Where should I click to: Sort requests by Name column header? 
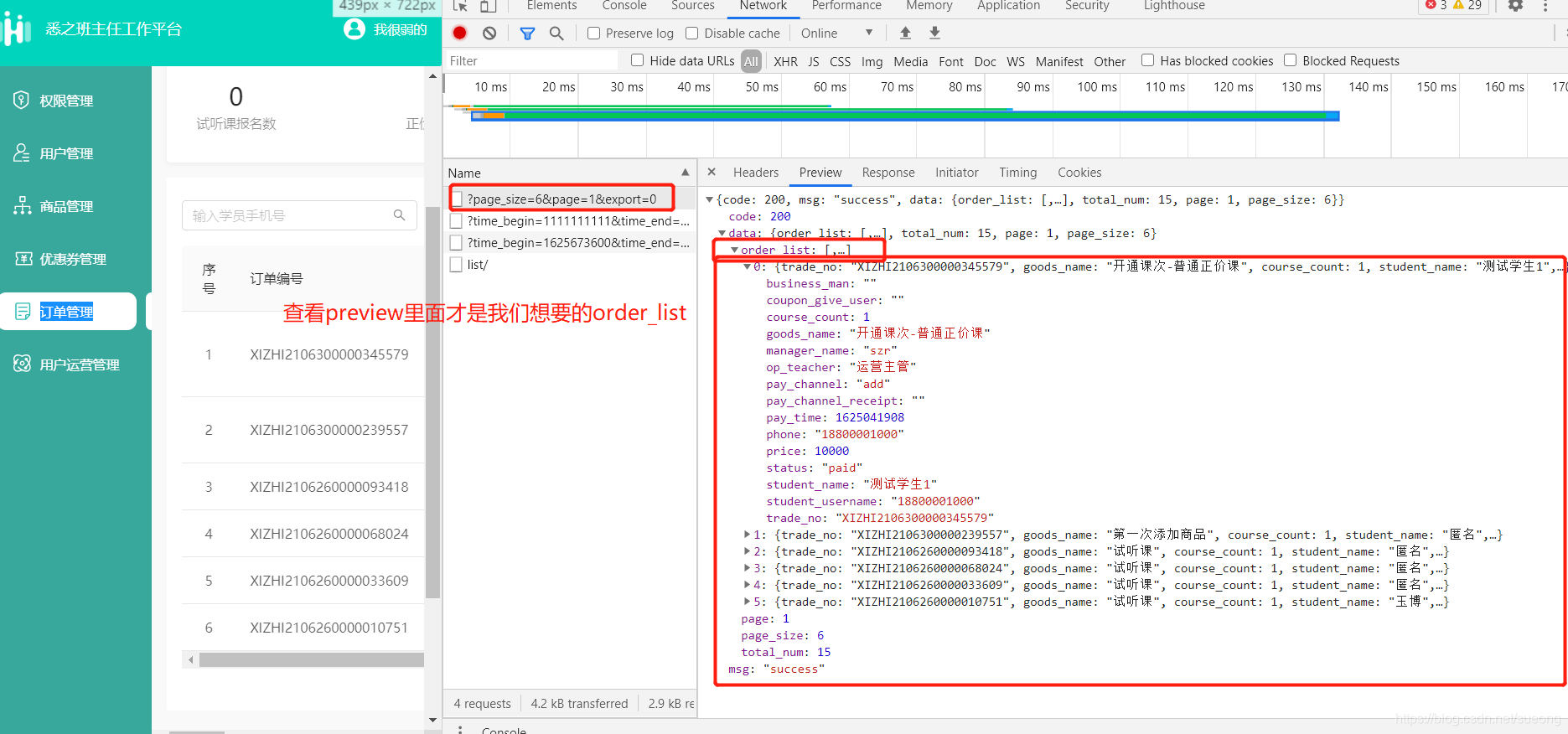[x=570, y=173]
